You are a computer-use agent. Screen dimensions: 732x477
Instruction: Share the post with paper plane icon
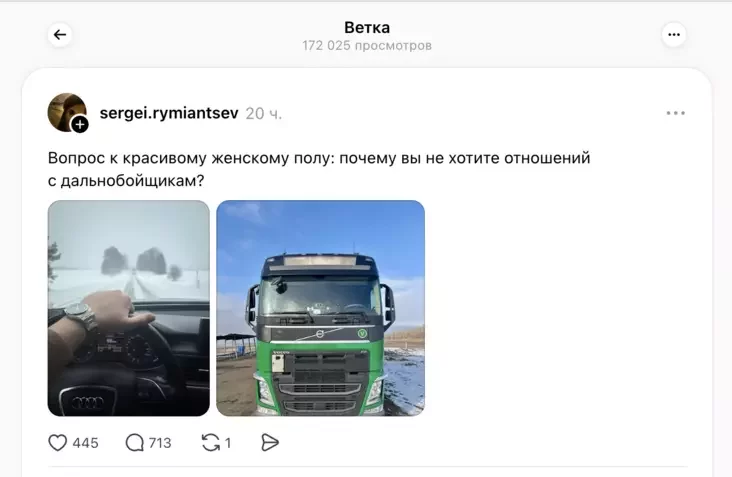(270, 442)
